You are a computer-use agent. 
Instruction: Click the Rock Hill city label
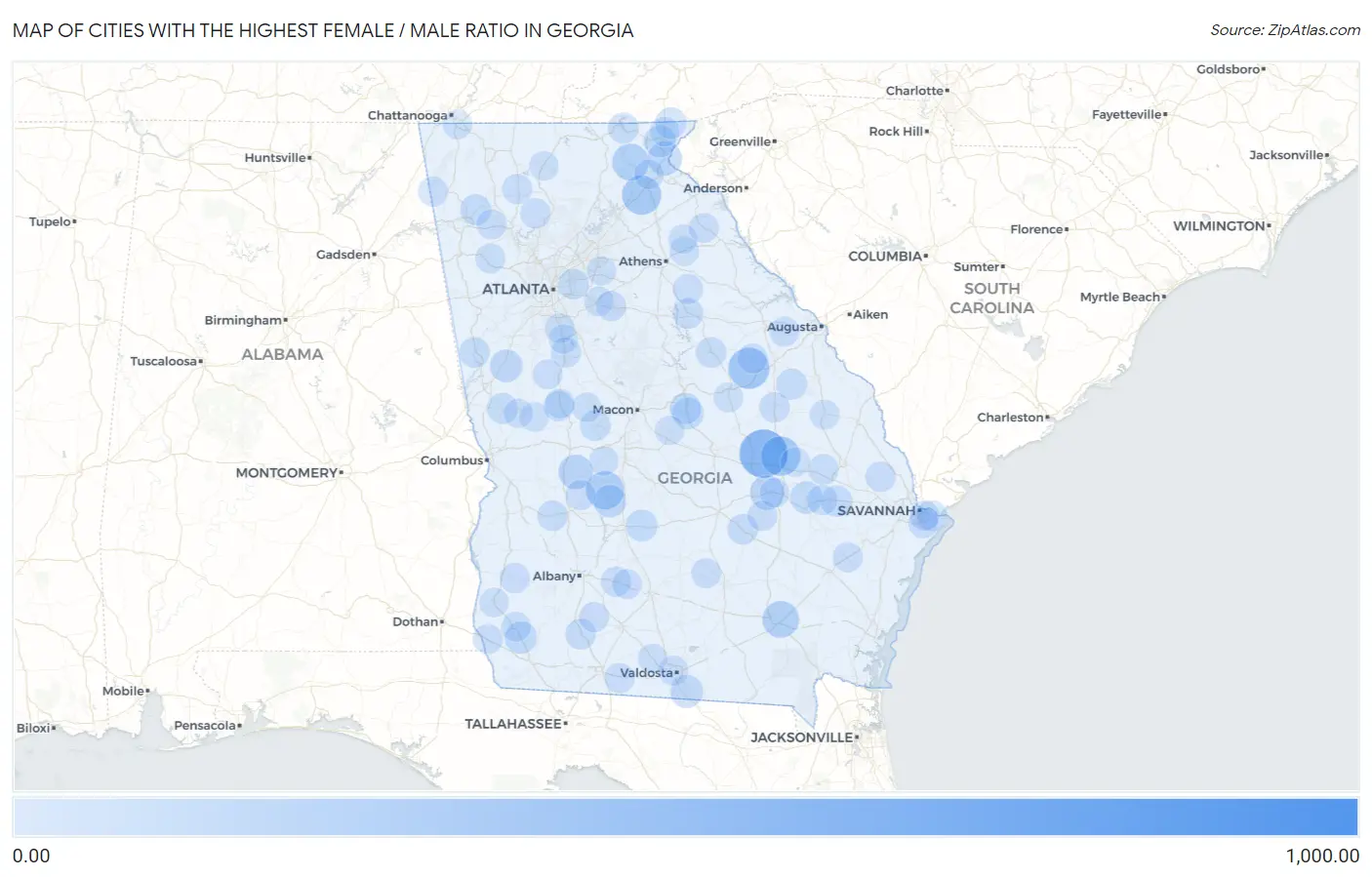(896, 132)
